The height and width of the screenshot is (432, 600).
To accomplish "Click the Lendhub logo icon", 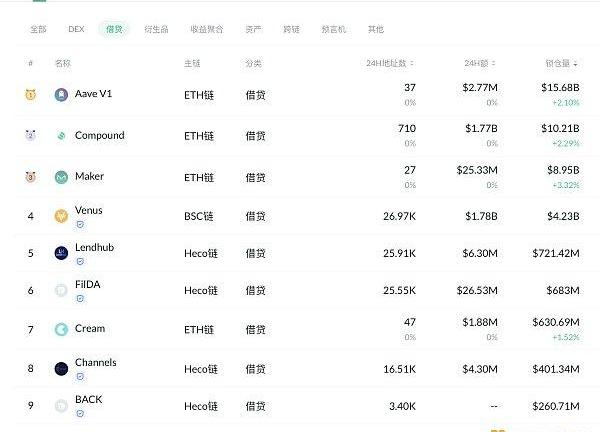I will click(62, 253).
